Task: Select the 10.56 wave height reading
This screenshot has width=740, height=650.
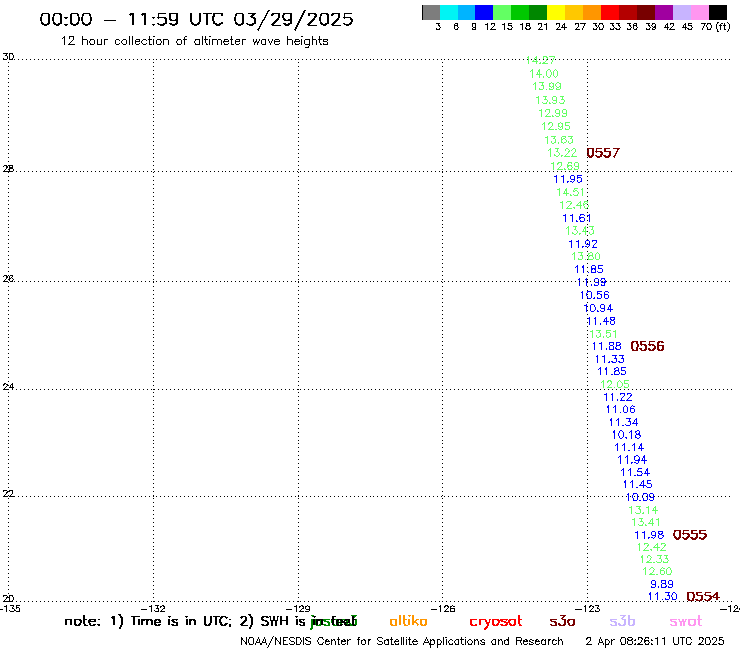Action: tap(595, 295)
